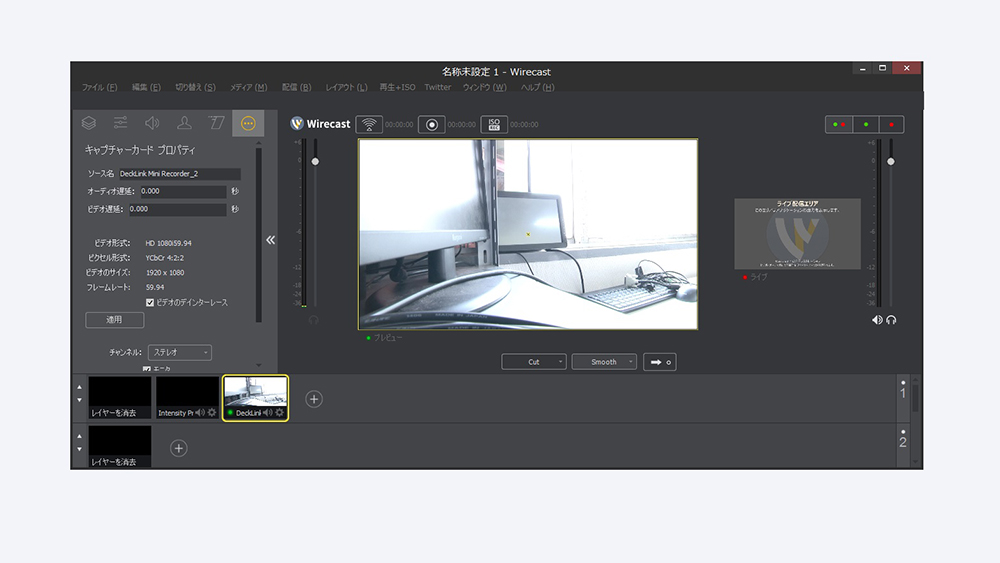Click the ビデオ遅延 input field
1000x563 pixels.
click(x=177, y=209)
